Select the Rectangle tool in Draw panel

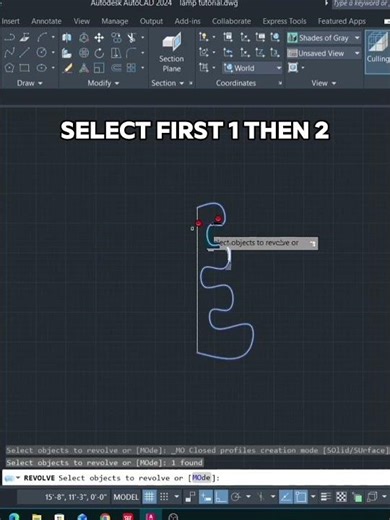point(24,68)
